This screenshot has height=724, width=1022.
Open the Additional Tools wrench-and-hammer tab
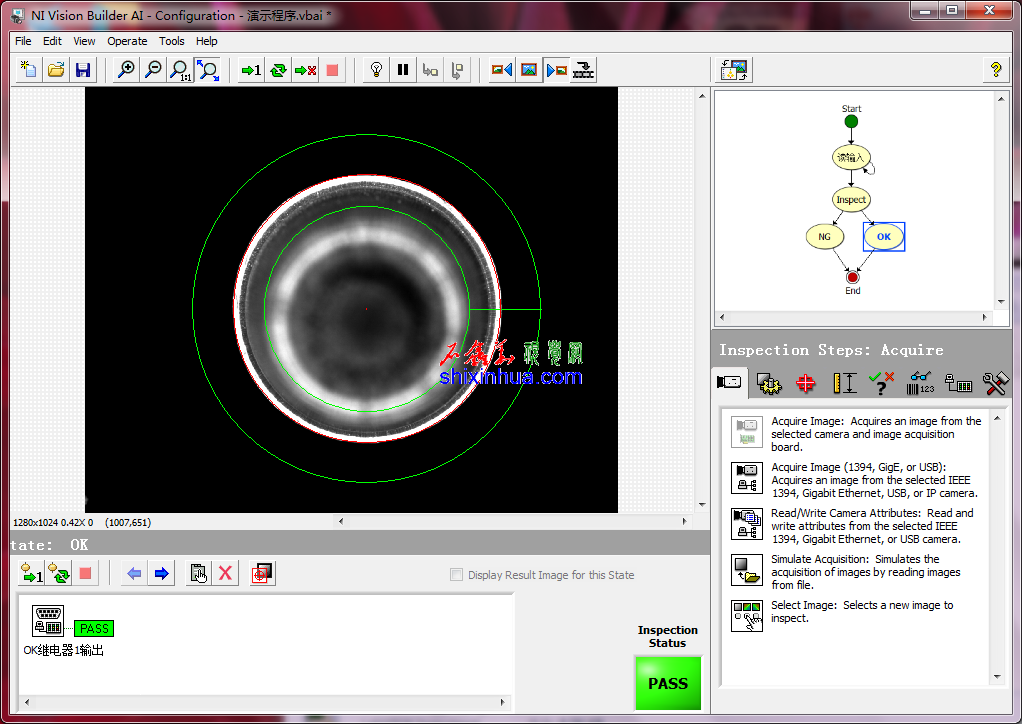pyautogui.click(x=995, y=383)
